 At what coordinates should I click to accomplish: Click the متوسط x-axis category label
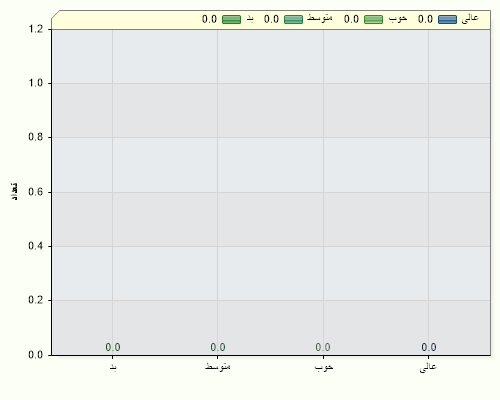point(218,366)
